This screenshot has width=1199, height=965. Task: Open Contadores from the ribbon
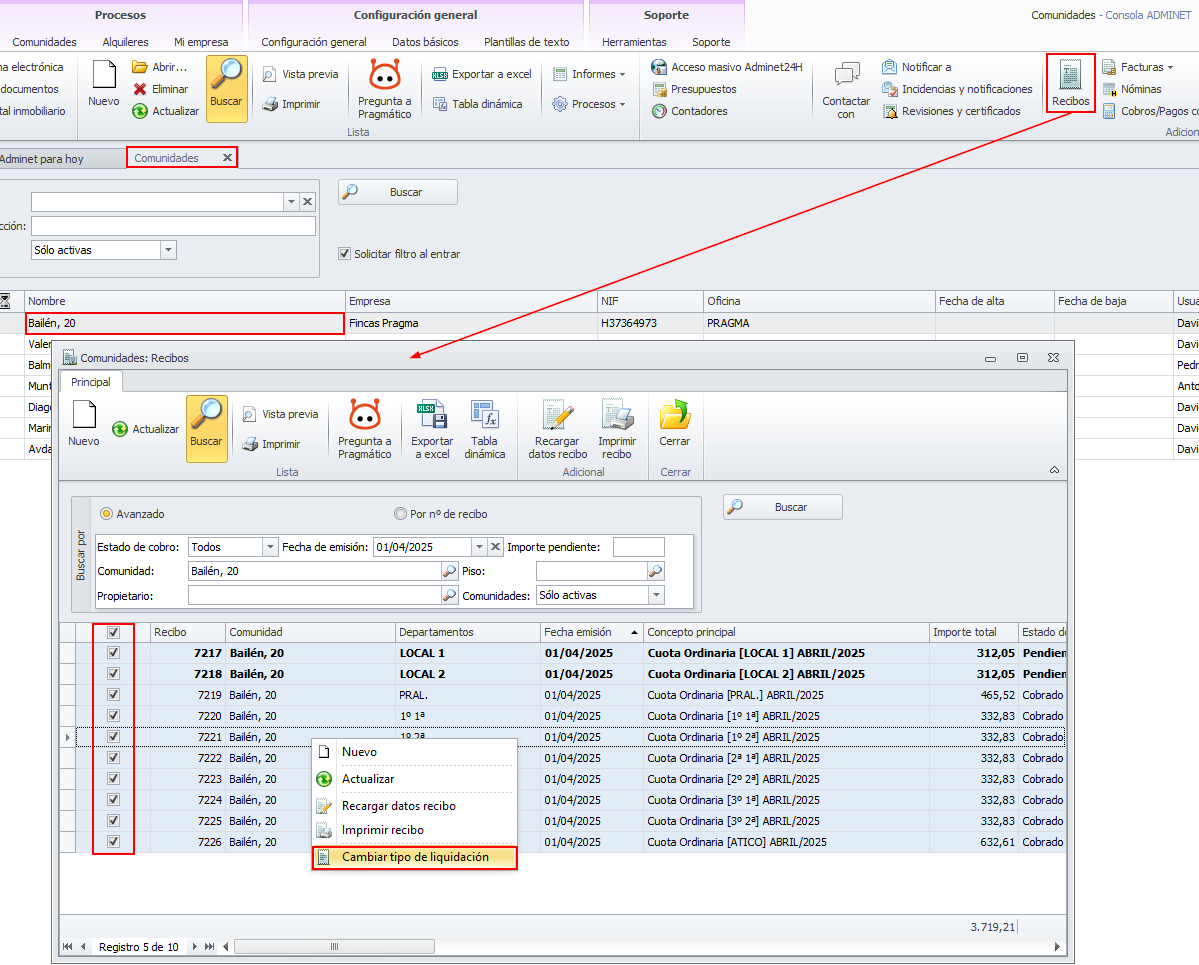pos(690,111)
